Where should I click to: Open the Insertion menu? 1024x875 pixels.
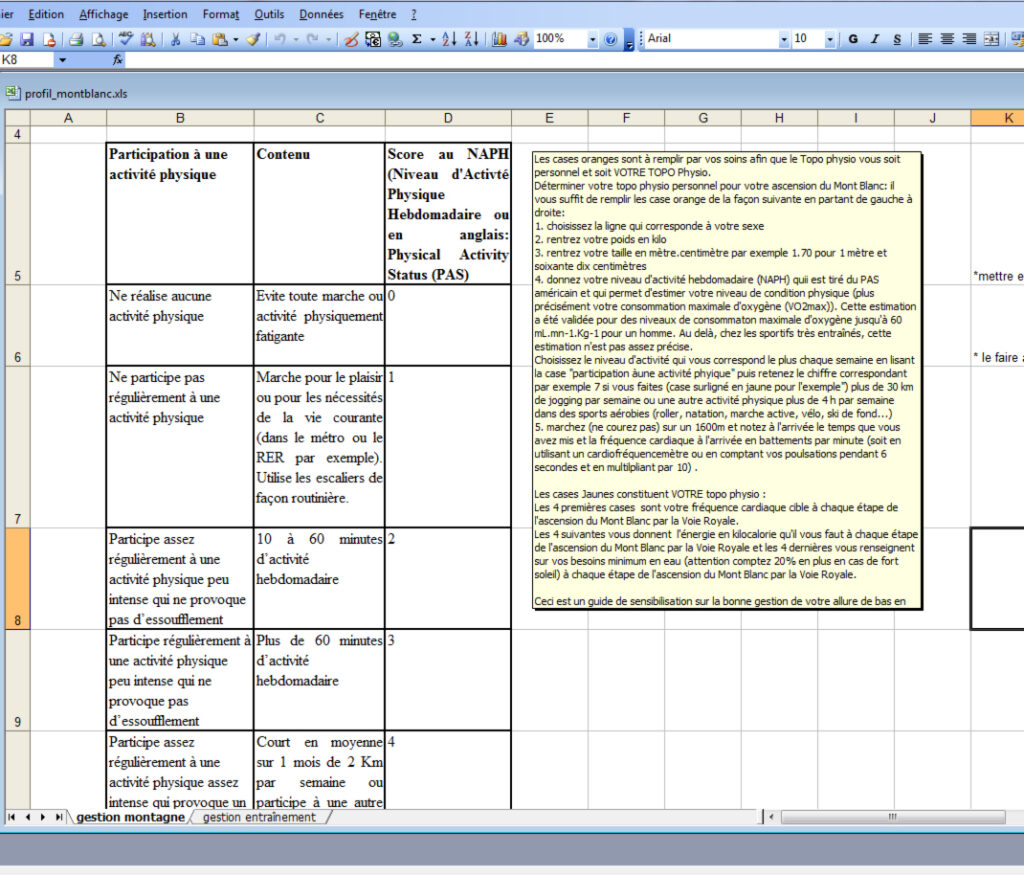tap(164, 14)
